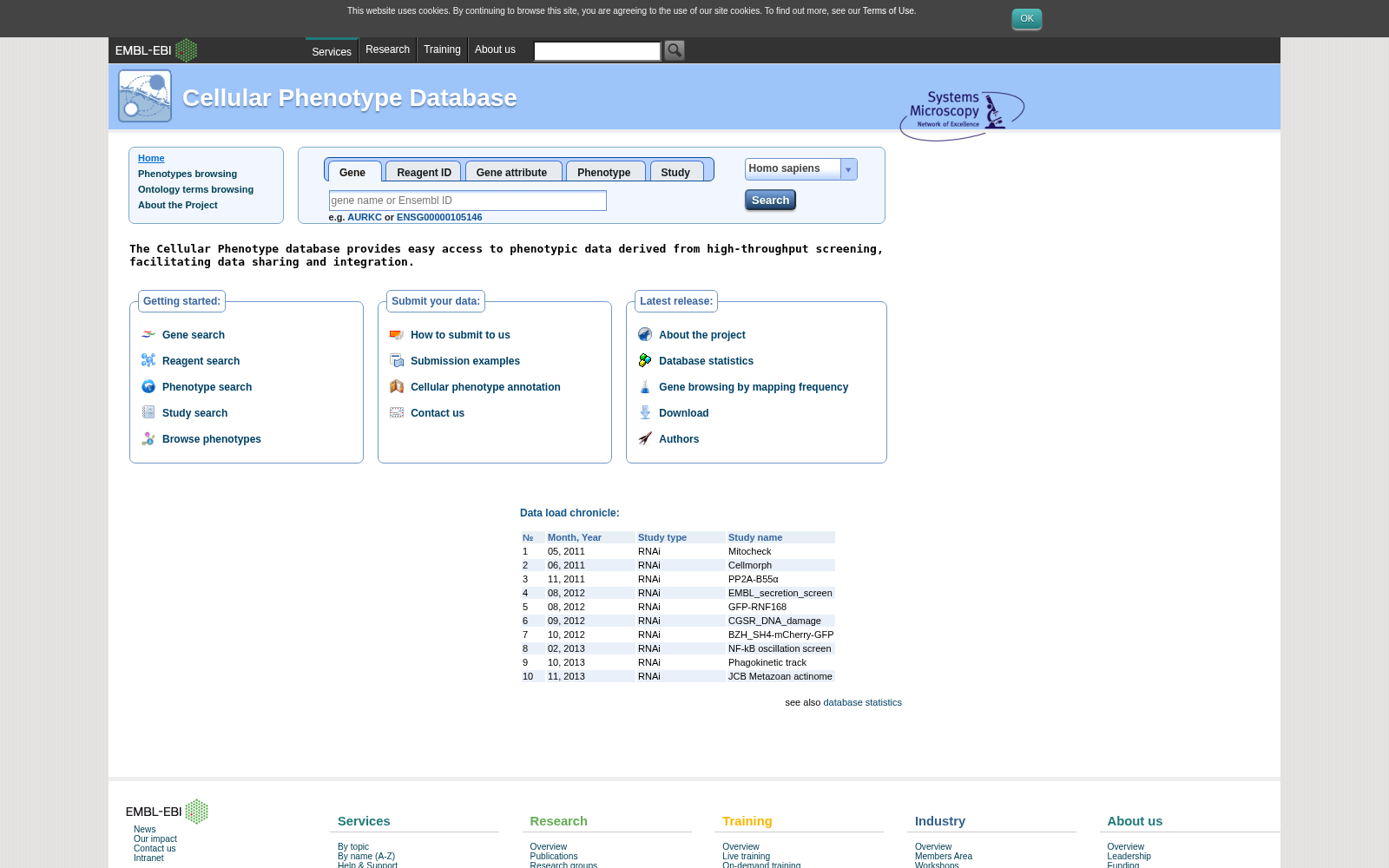Open the footer Services heading
Screen dimensions: 1389x868
point(364,821)
